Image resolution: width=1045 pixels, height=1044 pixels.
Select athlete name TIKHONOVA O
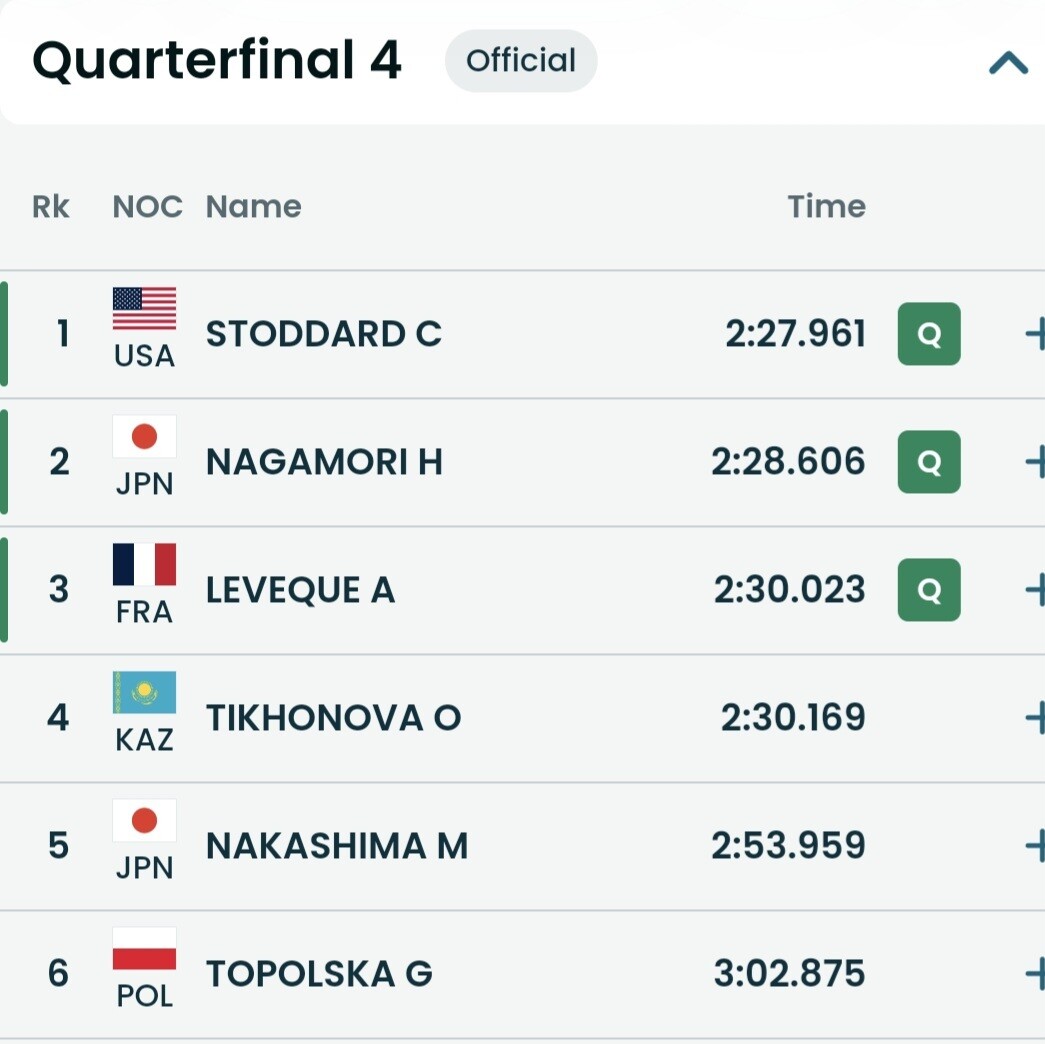[333, 718]
